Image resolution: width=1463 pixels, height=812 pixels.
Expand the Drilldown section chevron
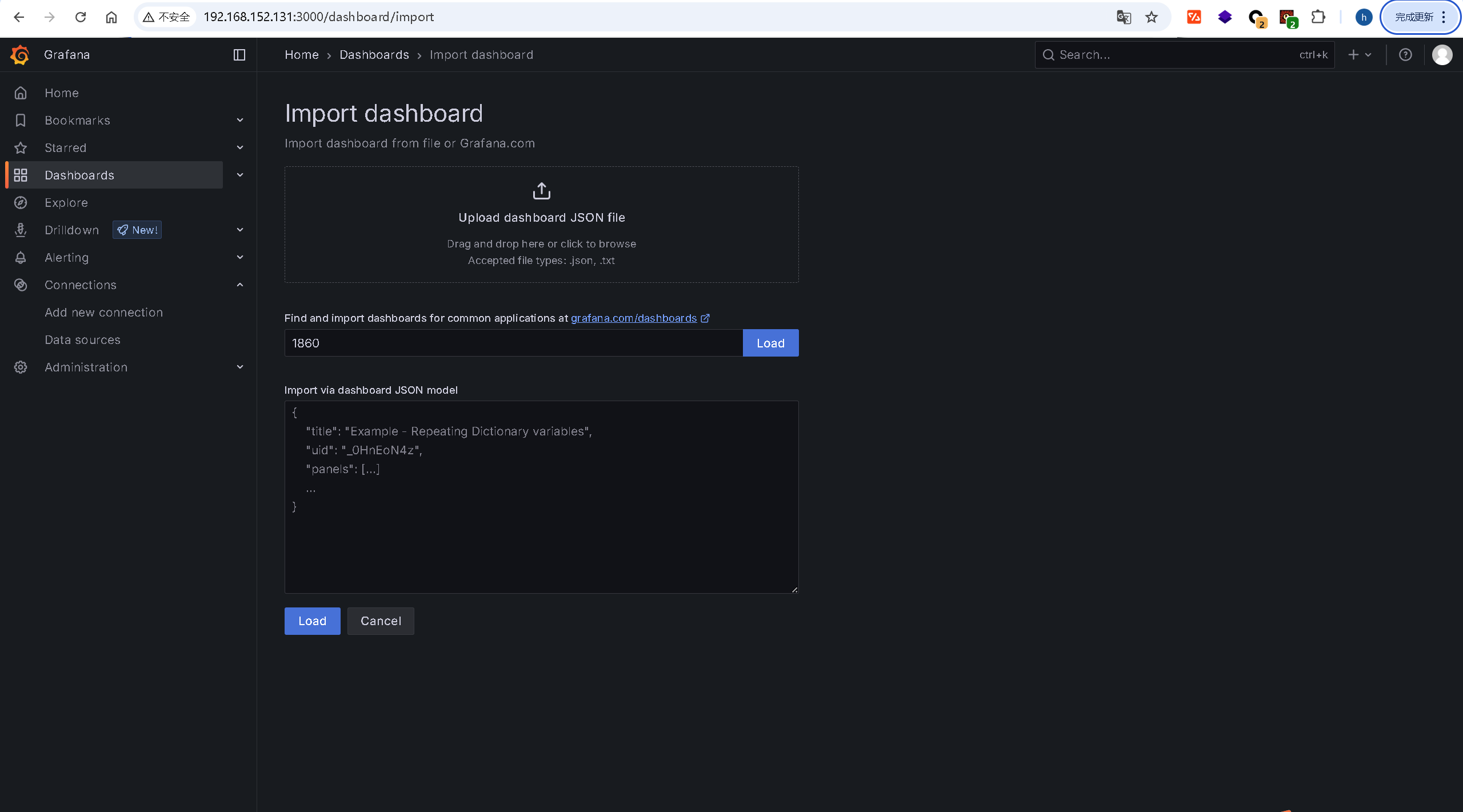[x=240, y=230]
